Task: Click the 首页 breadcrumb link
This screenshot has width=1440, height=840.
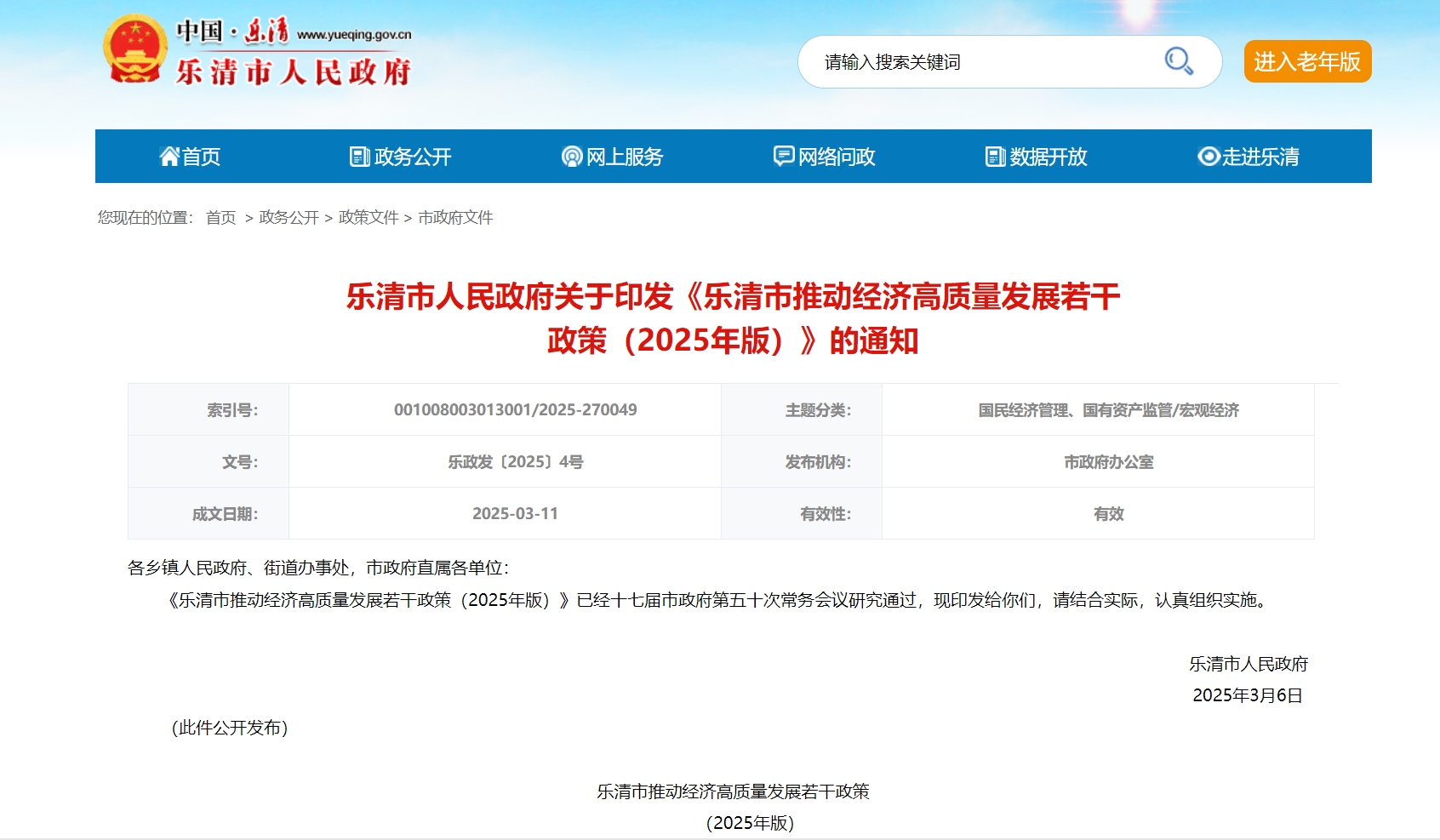Action: click(220, 218)
